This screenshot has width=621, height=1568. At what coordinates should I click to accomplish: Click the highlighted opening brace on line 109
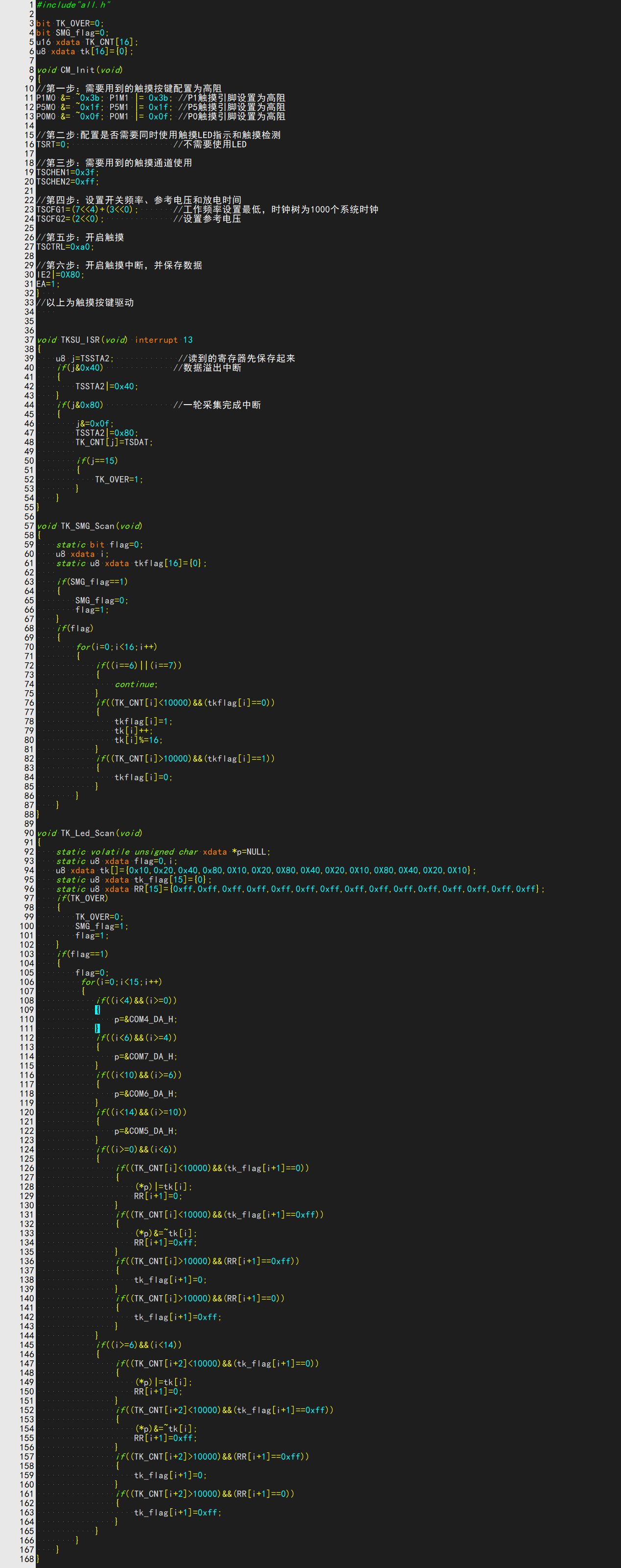tap(97, 1010)
